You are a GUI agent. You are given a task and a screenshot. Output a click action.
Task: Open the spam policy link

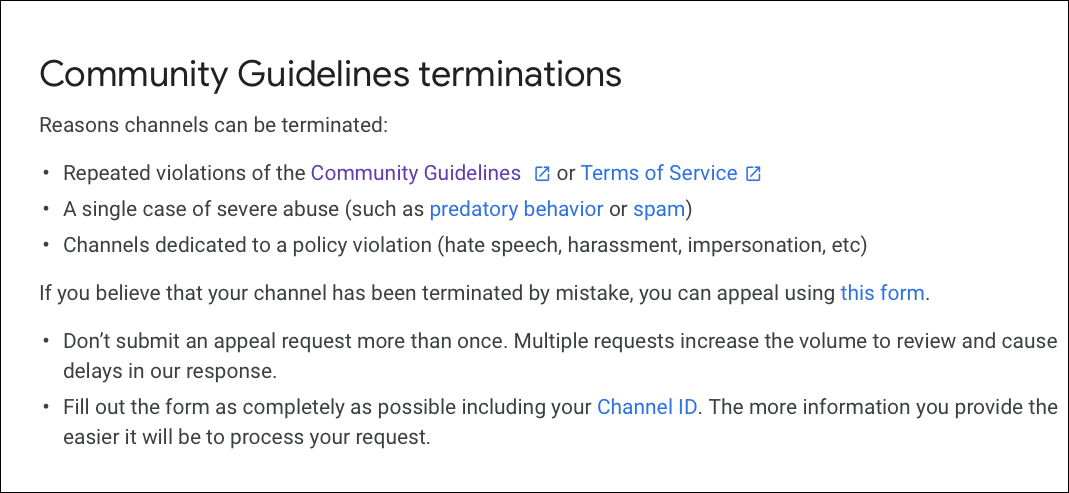tap(659, 210)
